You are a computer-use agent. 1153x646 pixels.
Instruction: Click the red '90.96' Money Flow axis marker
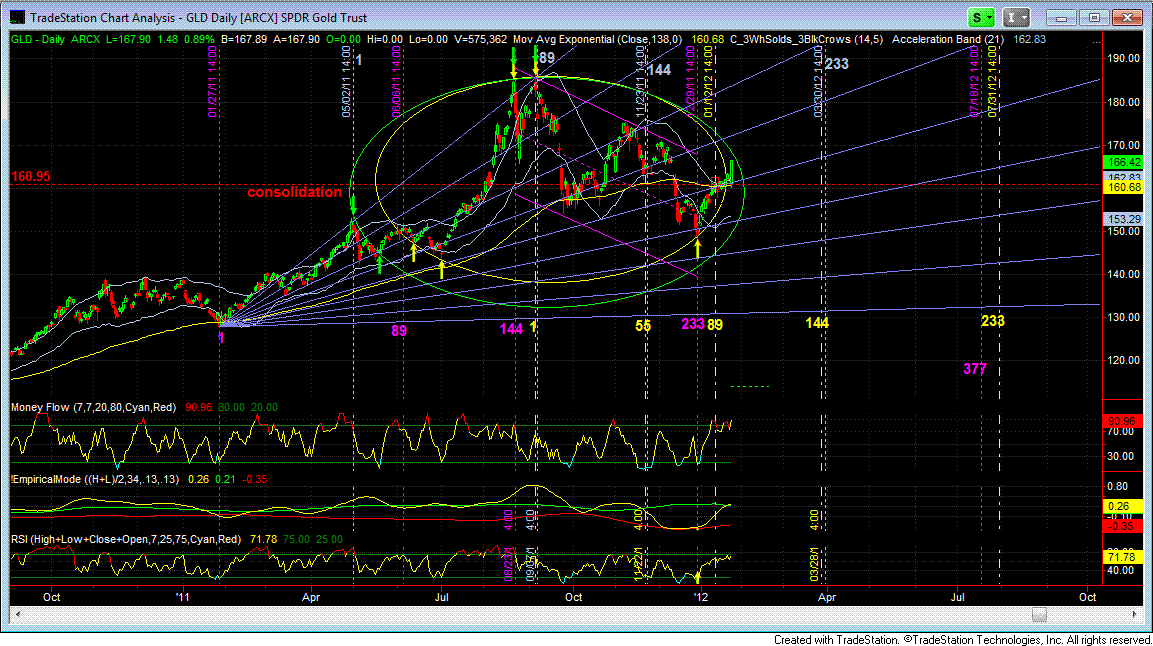(1124, 421)
